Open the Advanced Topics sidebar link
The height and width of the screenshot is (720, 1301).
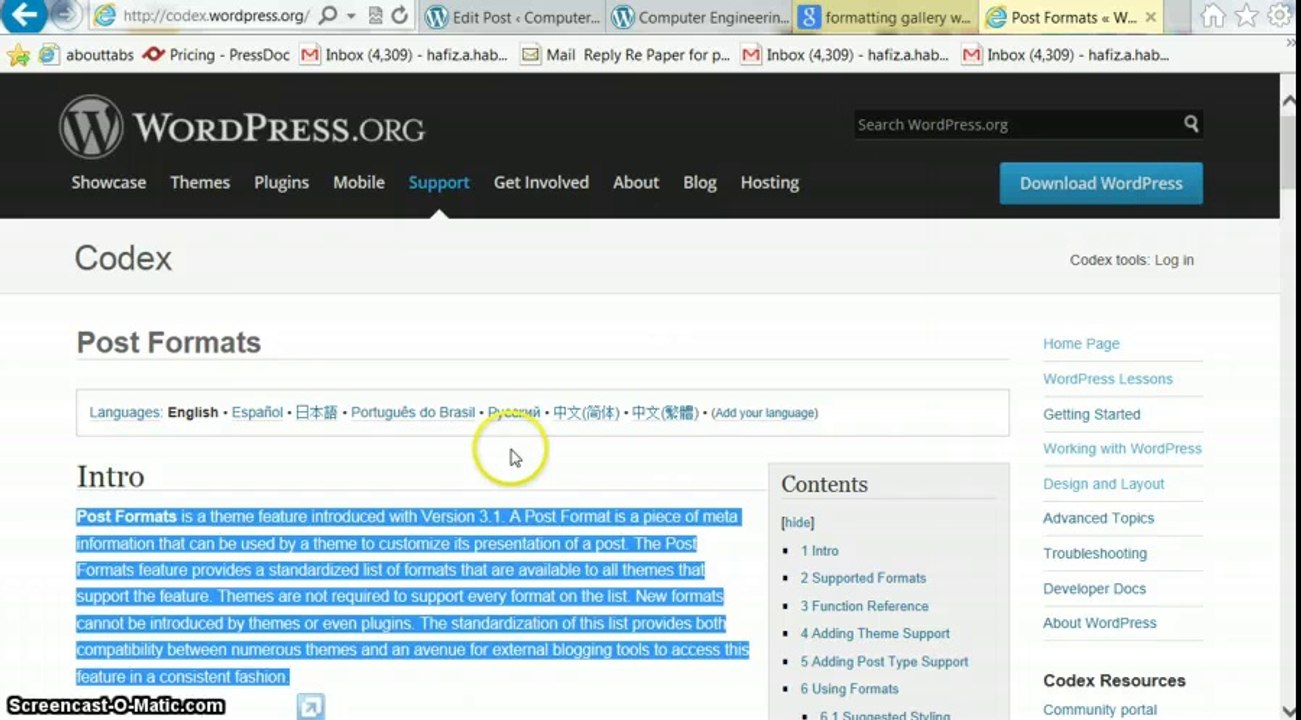pyautogui.click(x=1098, y=518)
